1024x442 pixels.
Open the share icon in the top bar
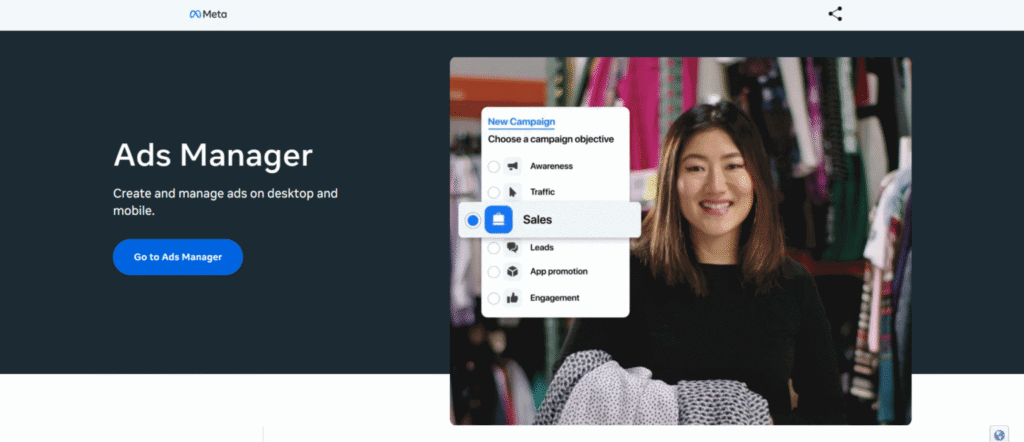[x=835, y=14]
